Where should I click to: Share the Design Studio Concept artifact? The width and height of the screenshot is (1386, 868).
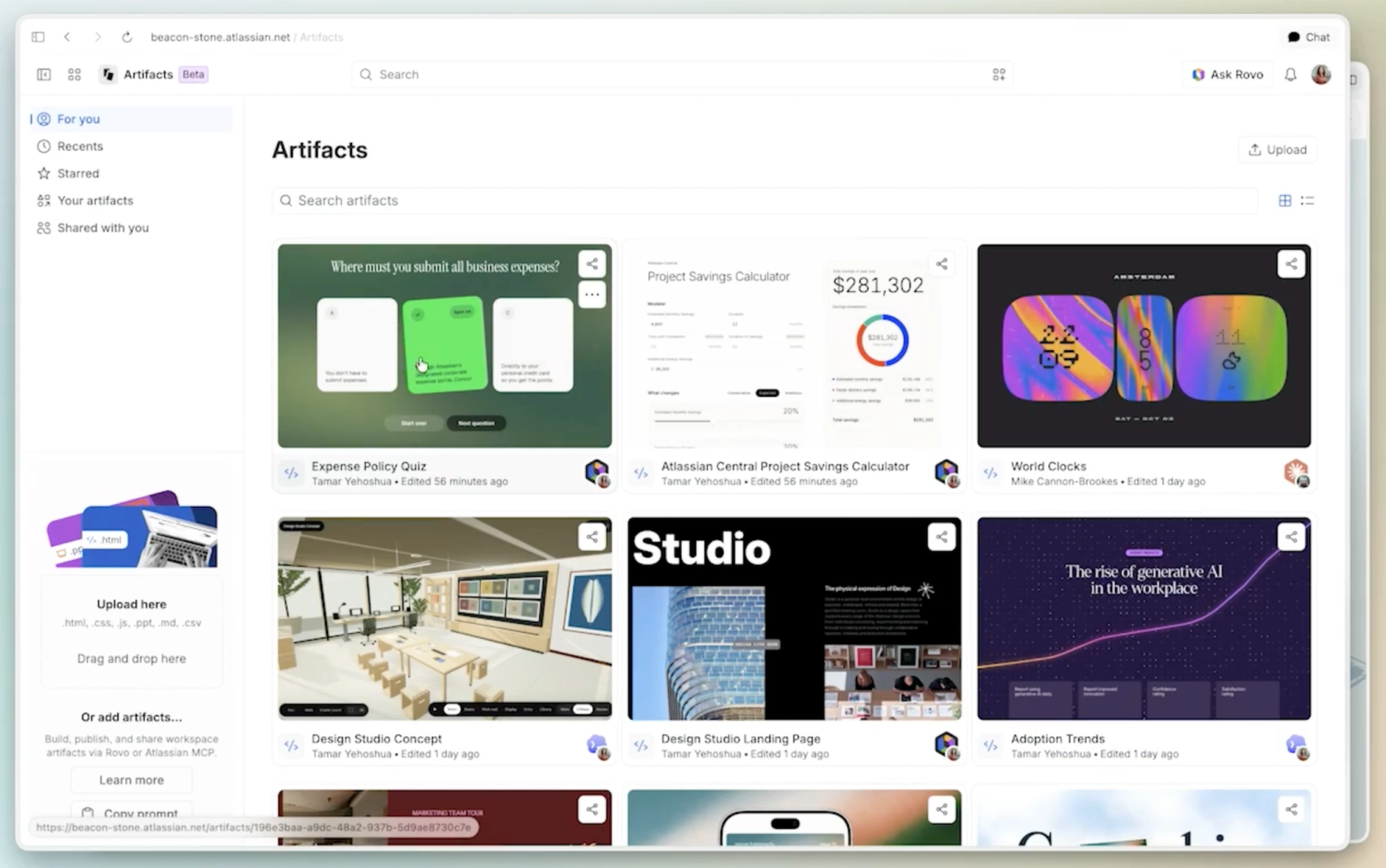[x=592, y=537]
